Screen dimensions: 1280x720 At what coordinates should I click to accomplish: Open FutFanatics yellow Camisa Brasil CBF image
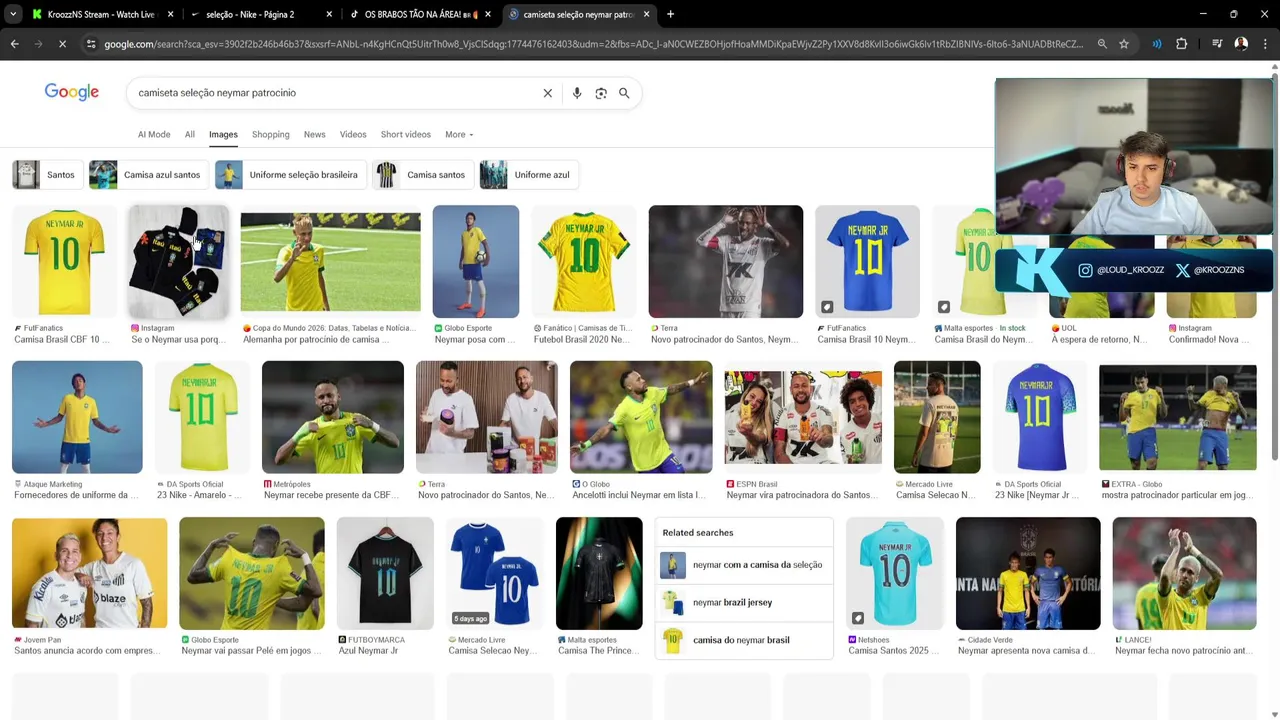click(65, 261)
